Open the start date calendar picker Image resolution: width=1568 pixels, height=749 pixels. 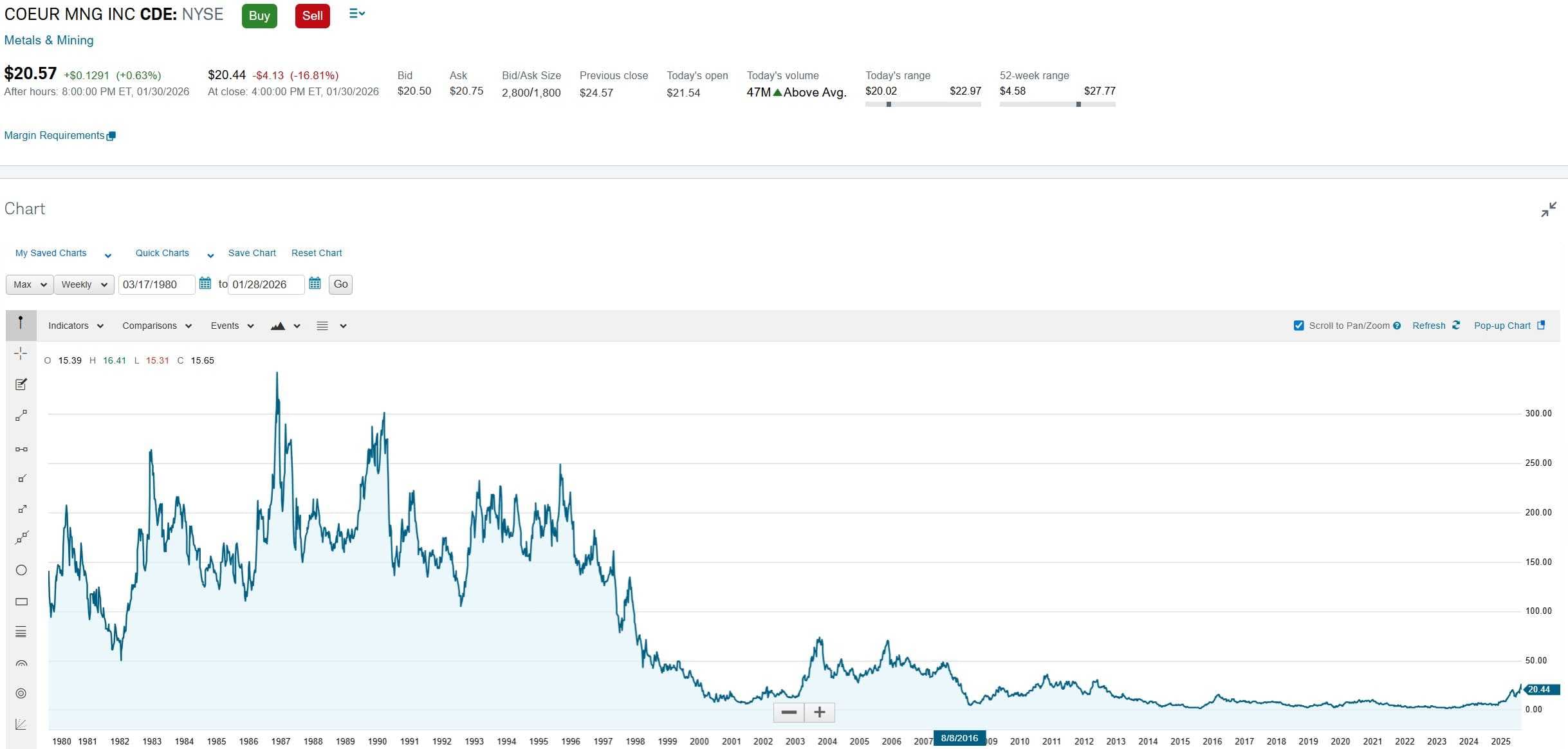(205, 283)
